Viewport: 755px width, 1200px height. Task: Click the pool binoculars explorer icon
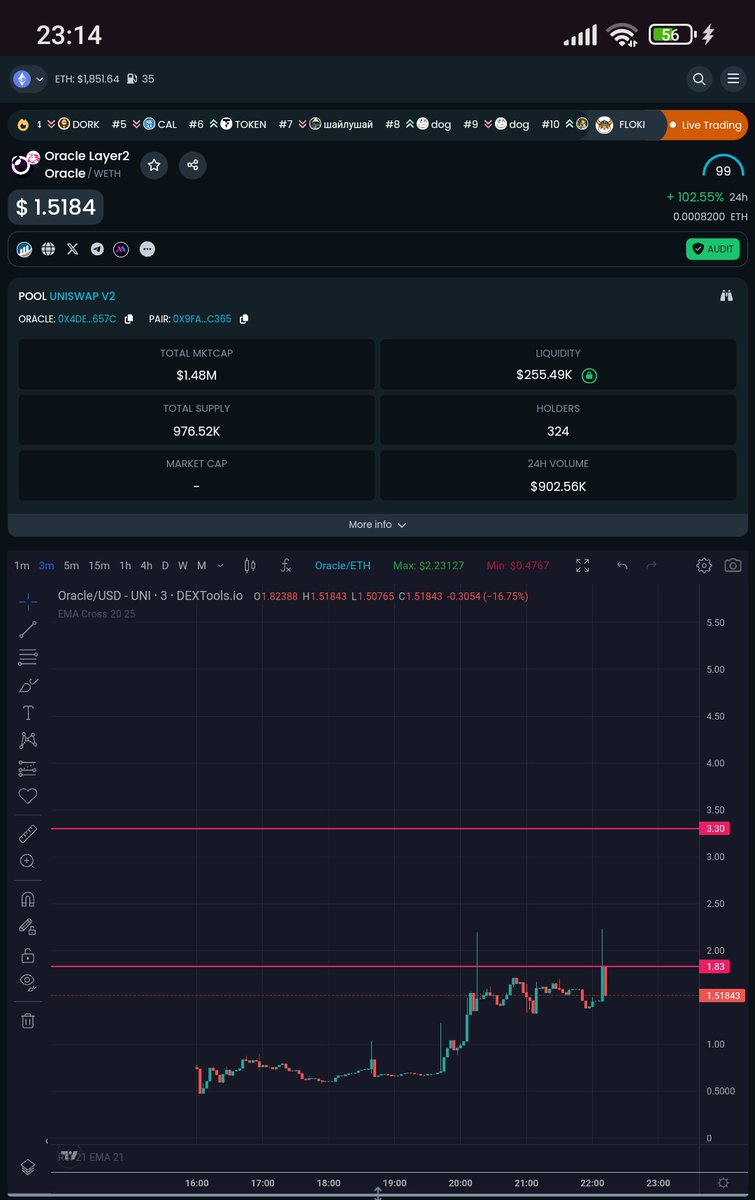tap(727, 296)
